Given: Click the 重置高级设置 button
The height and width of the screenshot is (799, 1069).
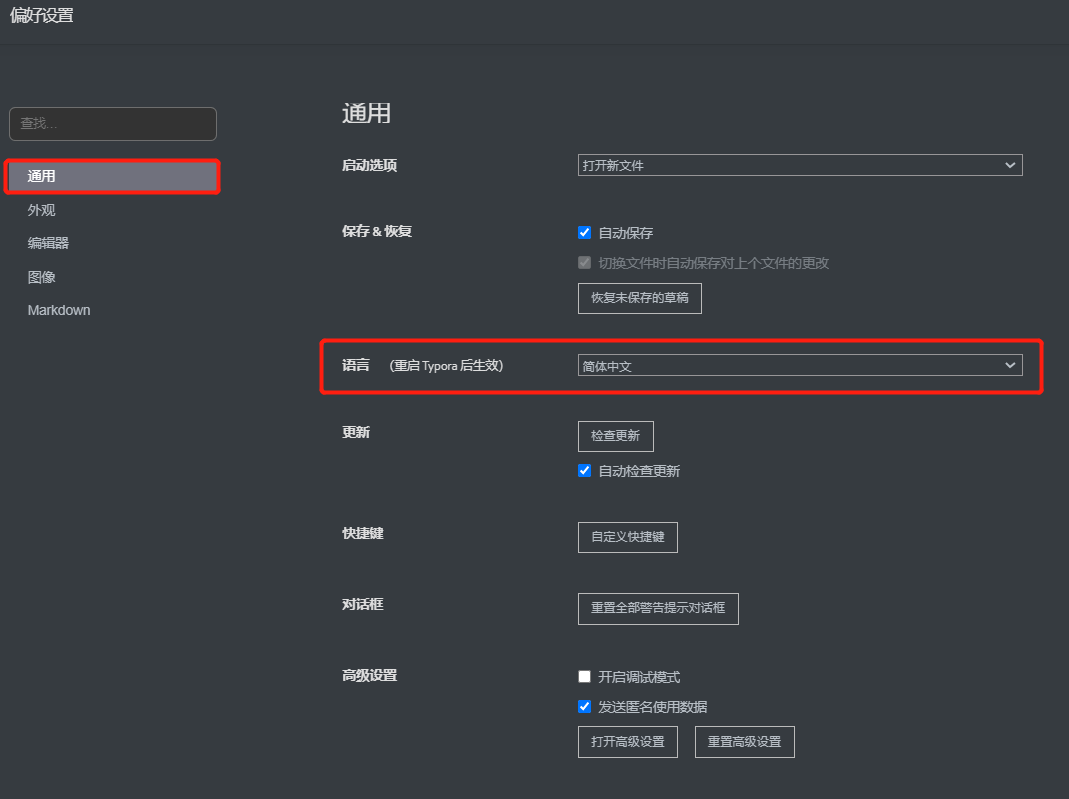Looking at the screenshot, I should tap(744, 742).
